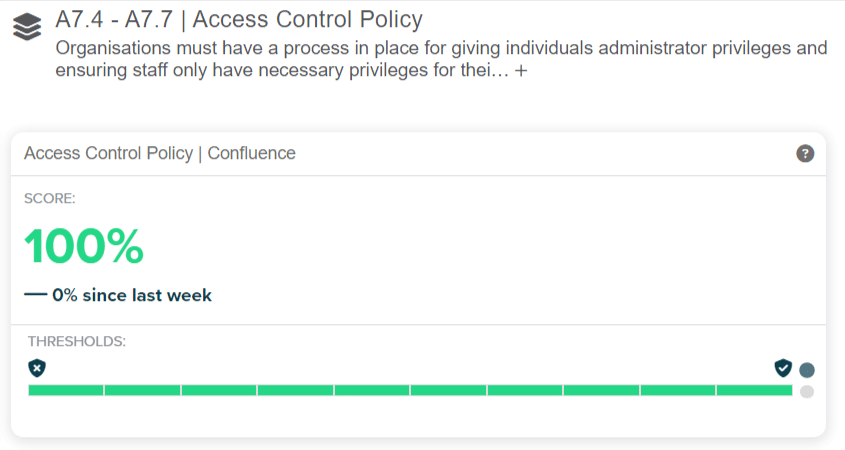Open the Access Control Policy | Confluence card title
845x450 pixels.
point(160,153)
